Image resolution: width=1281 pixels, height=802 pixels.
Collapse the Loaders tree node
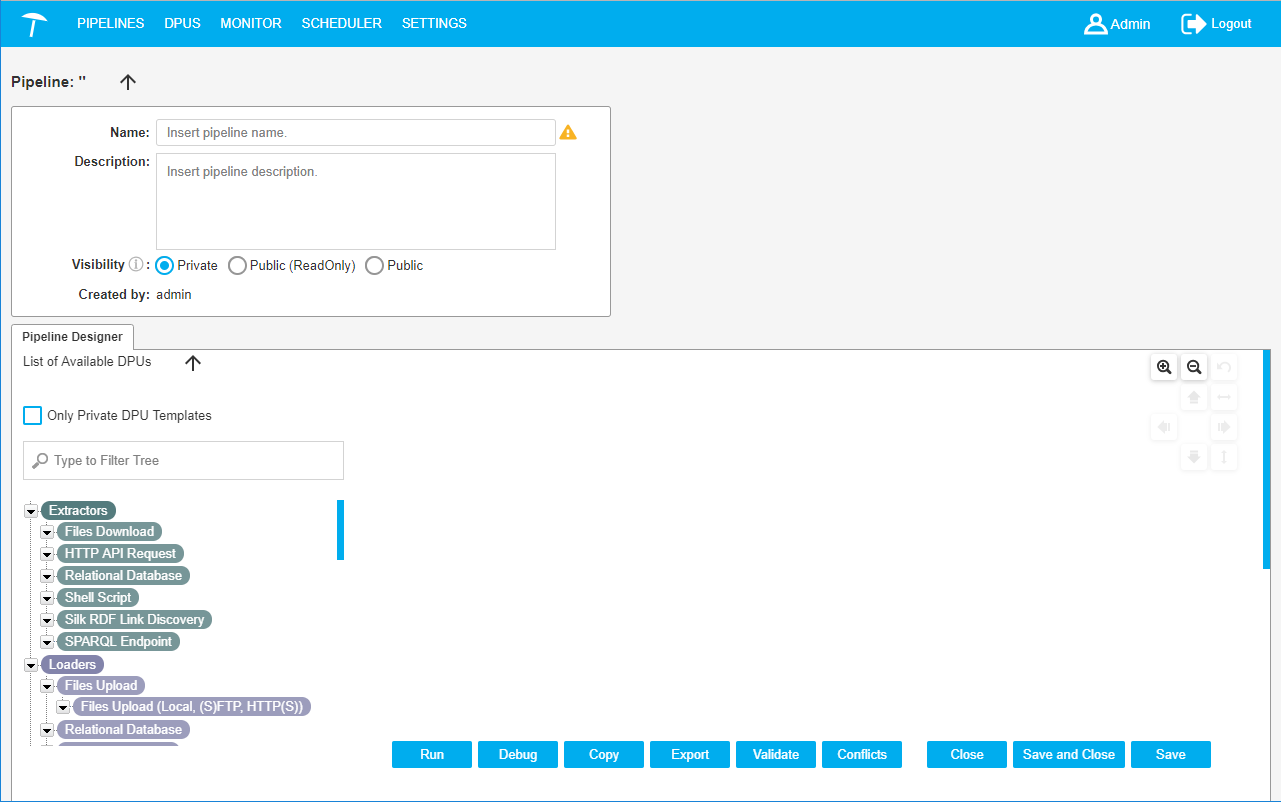31,665
